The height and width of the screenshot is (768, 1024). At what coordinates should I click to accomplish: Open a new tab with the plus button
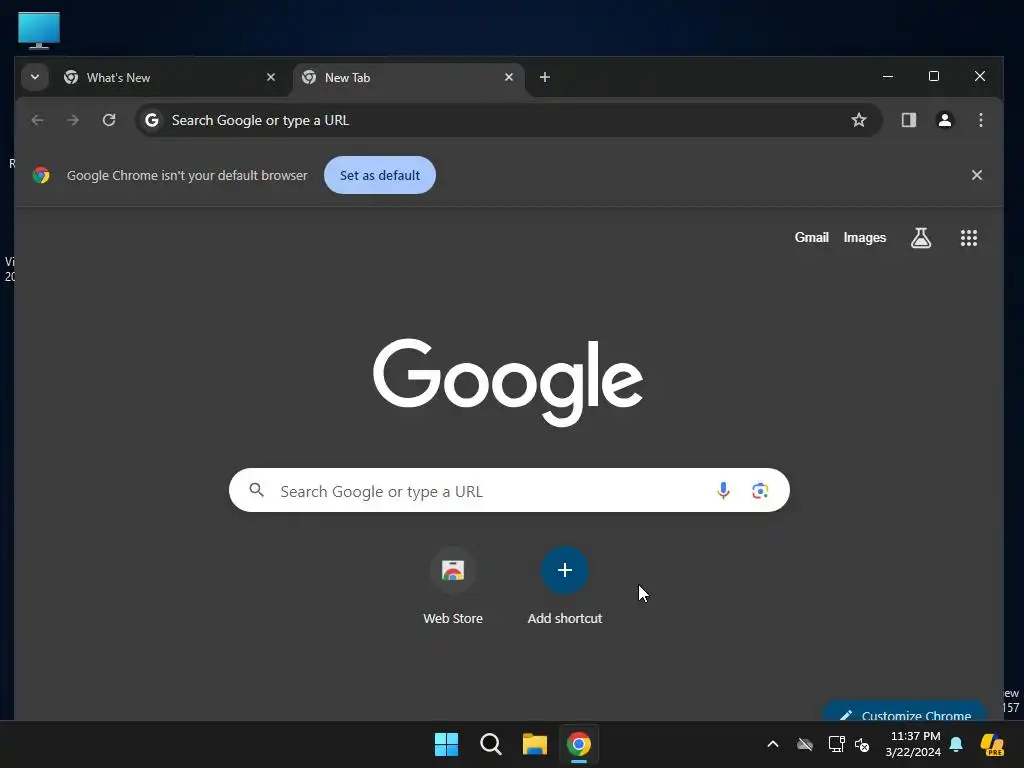pos(545,77)
